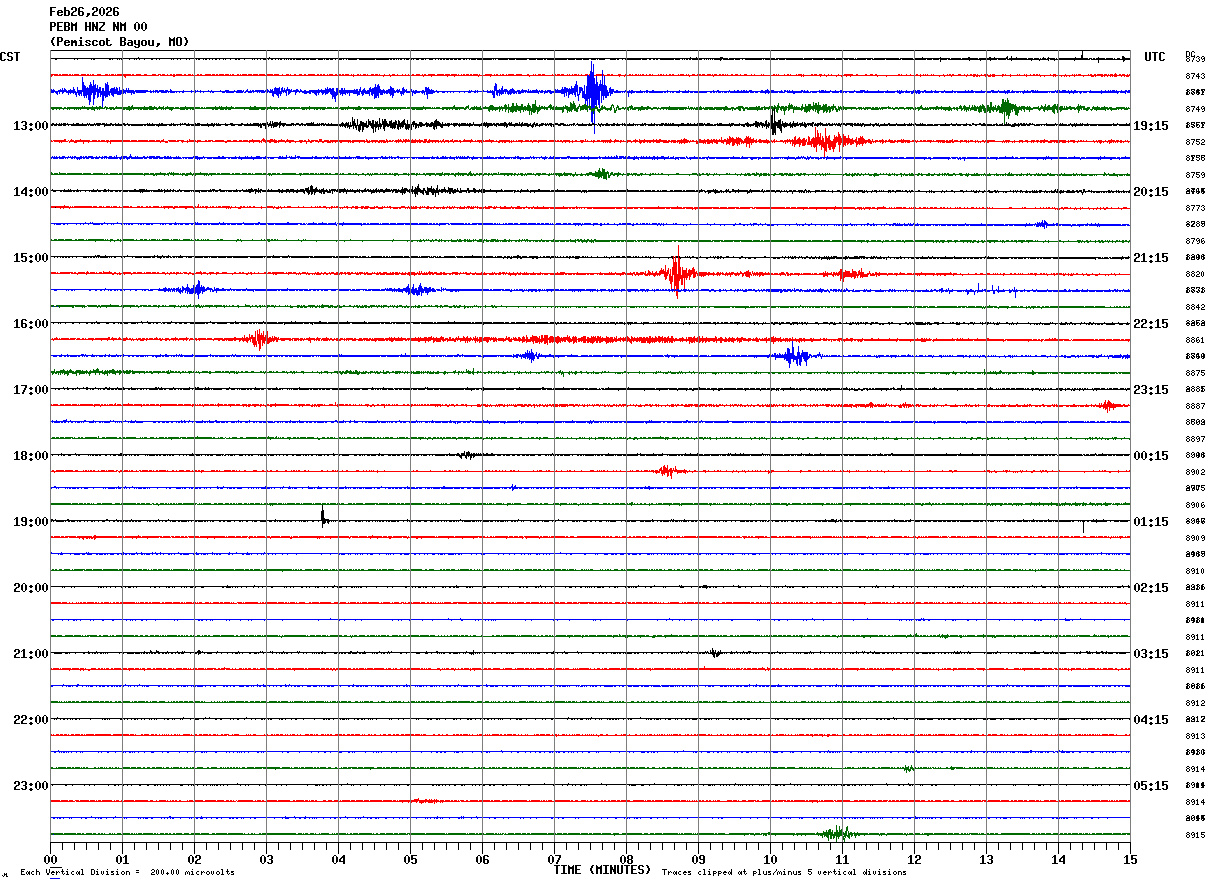Click the 02:15 UTC time label

[x=1151, y=588]
